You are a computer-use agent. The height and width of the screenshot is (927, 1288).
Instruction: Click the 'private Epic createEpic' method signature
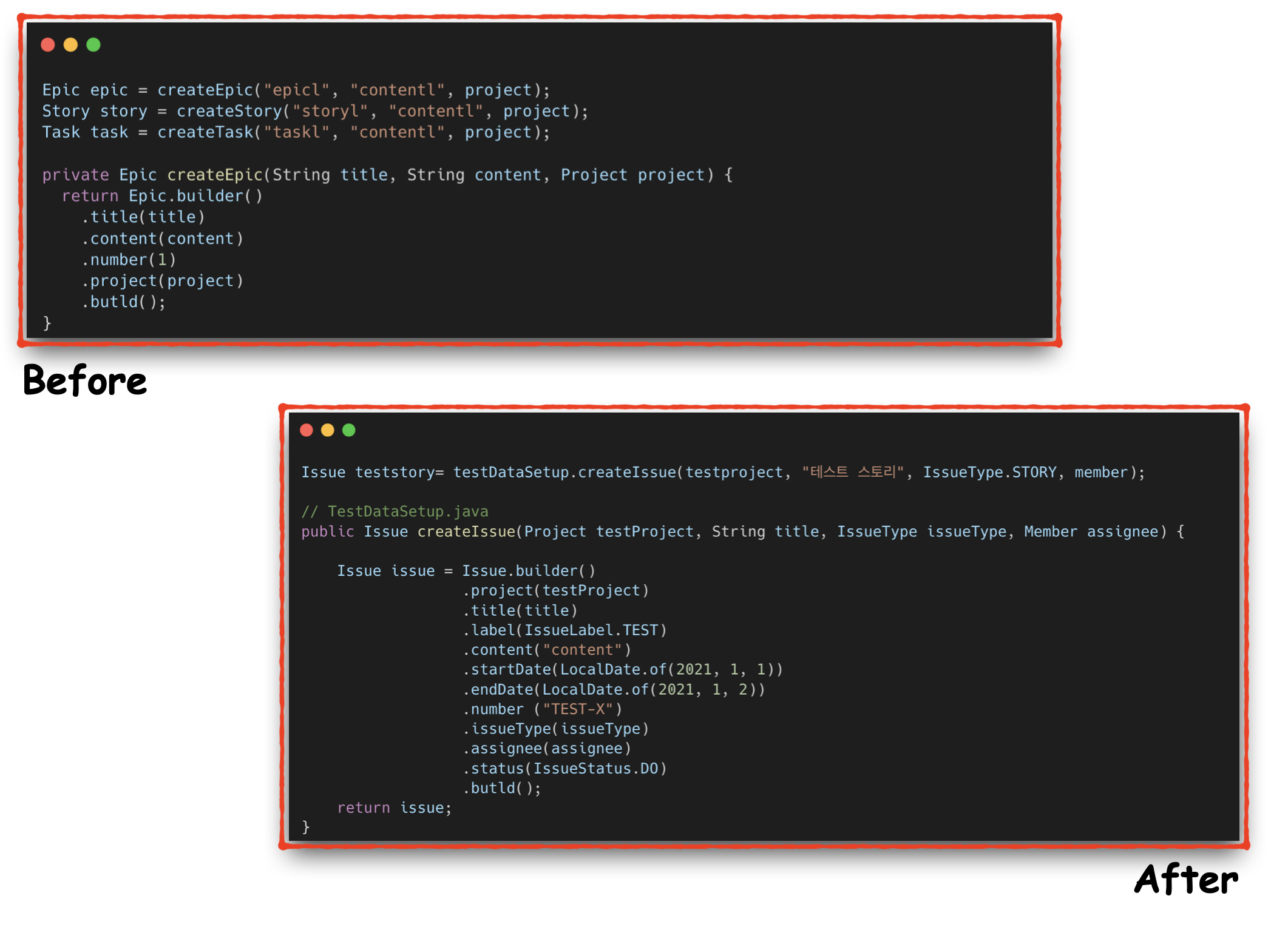coord(388,175)
